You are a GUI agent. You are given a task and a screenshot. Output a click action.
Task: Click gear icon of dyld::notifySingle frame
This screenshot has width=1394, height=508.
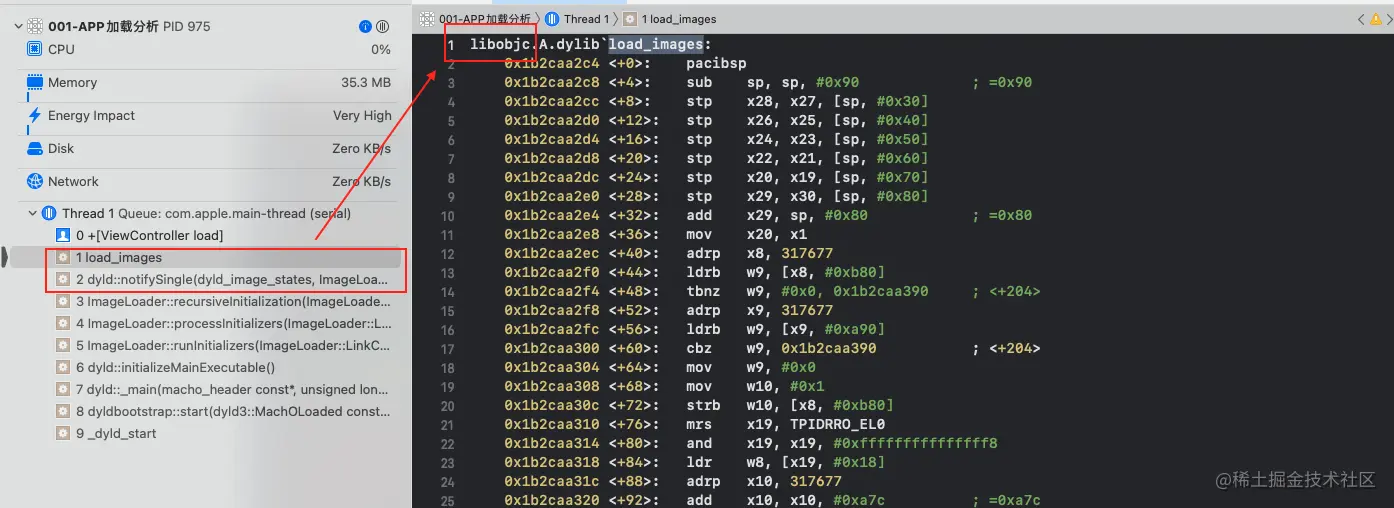pyautogui.click(x=64, y=280)
